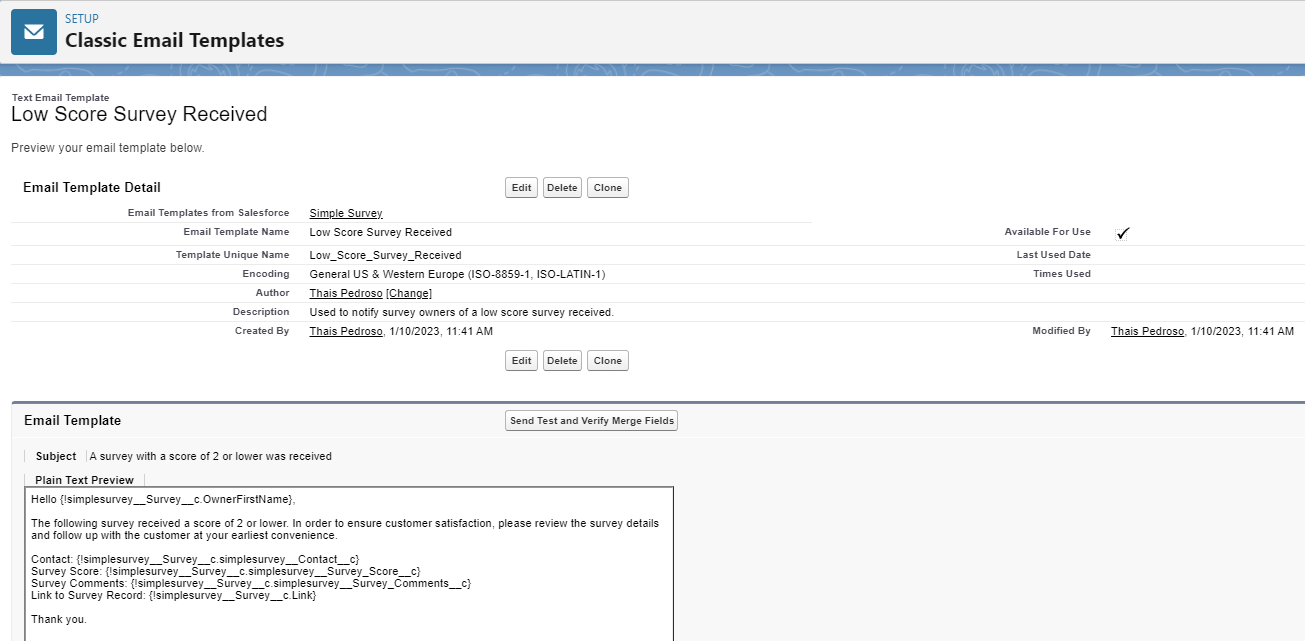Screen dimensions: 1305x641
Task: Open the Simple Survey folder link
Action: click(346, 213)
